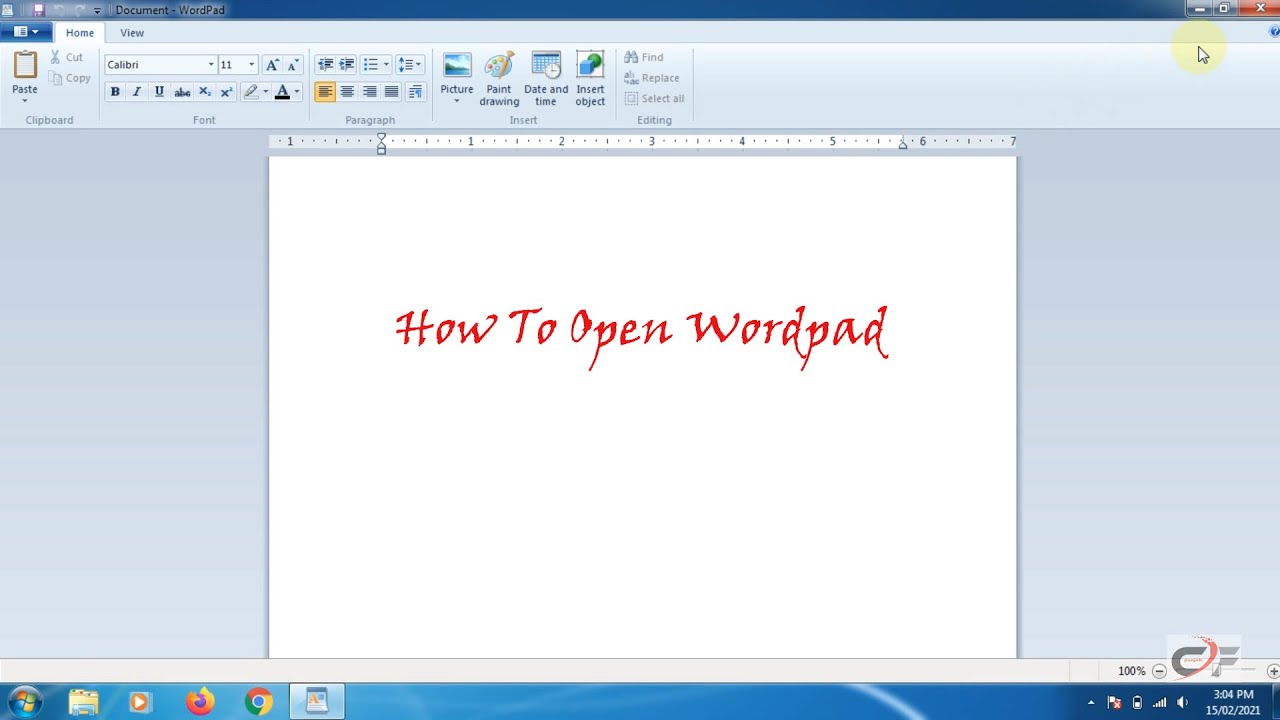
Task: Click the text highlight color icon
Action: [251, 92]
